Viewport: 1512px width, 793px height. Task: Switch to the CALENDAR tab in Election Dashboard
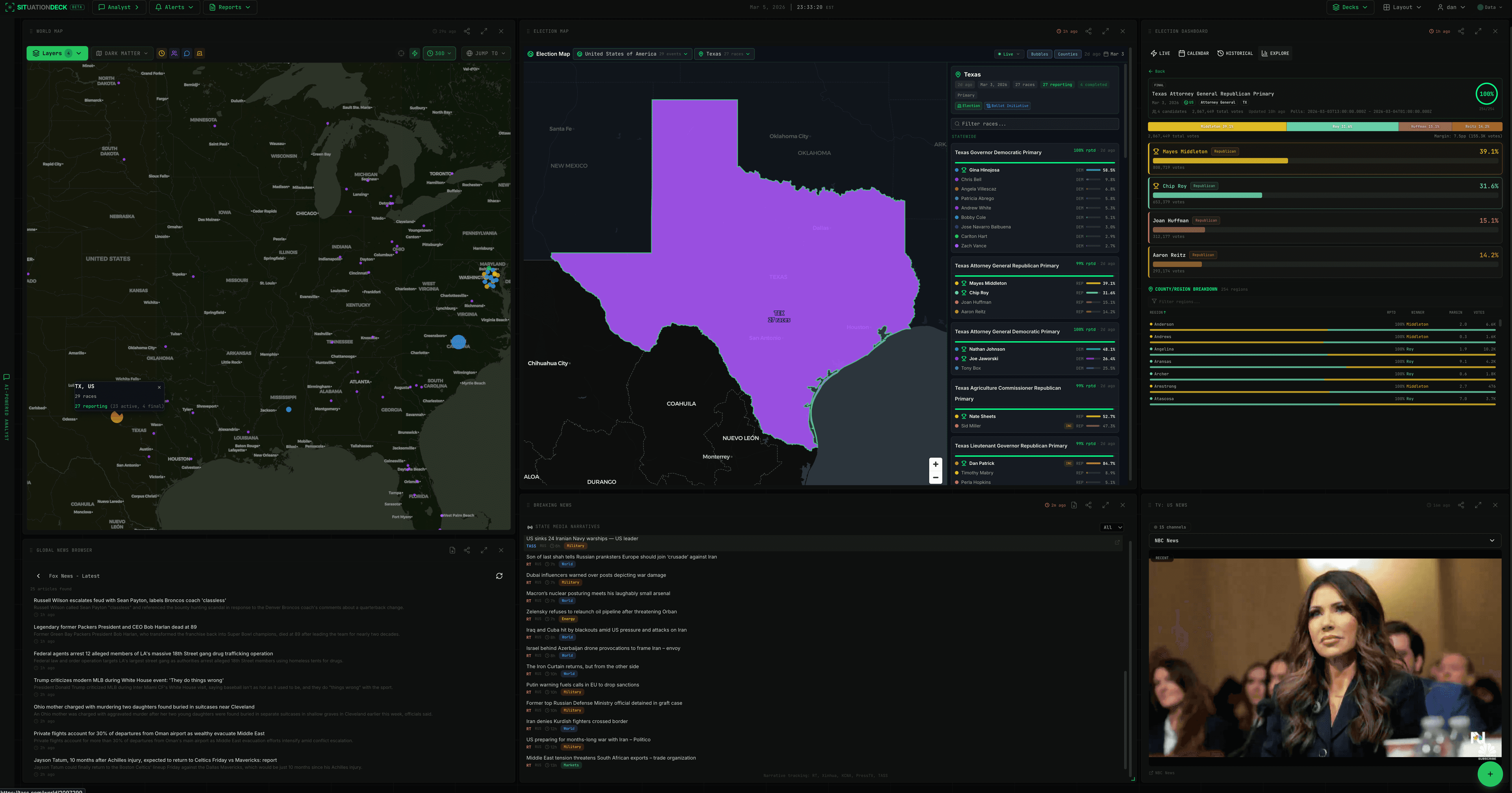click(1194, 54)
